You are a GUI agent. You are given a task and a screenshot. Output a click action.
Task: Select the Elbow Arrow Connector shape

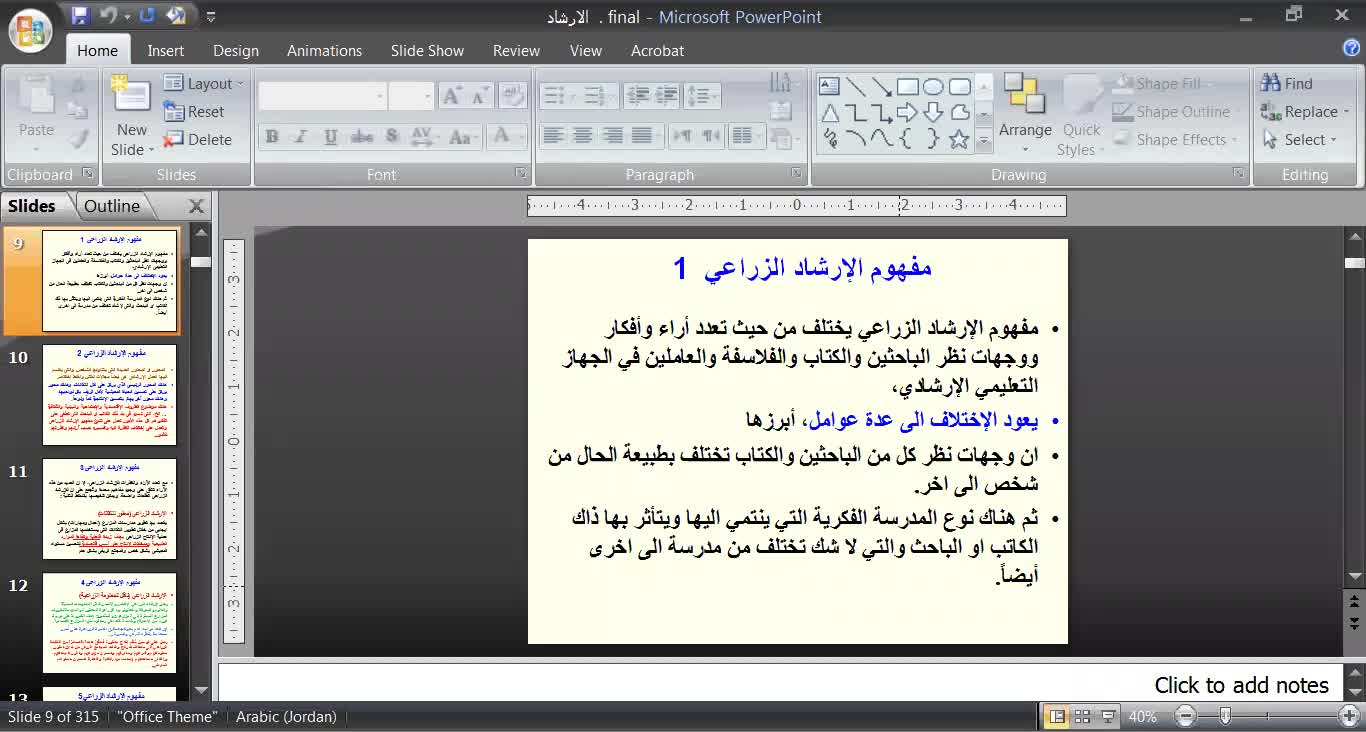pyautogui.click(x=881, y=112)
